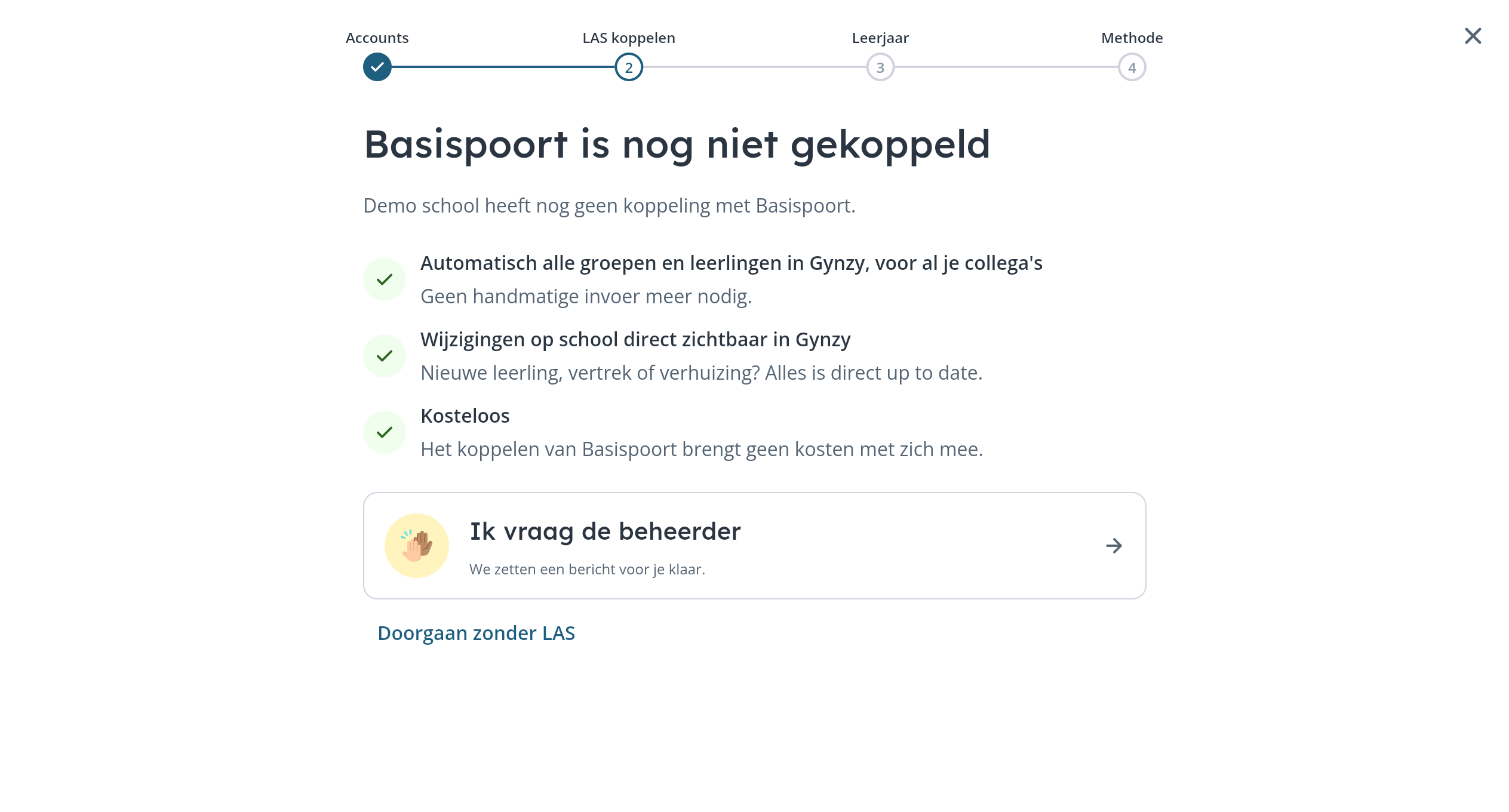Click the Leerjaar step label

(880, 38)
